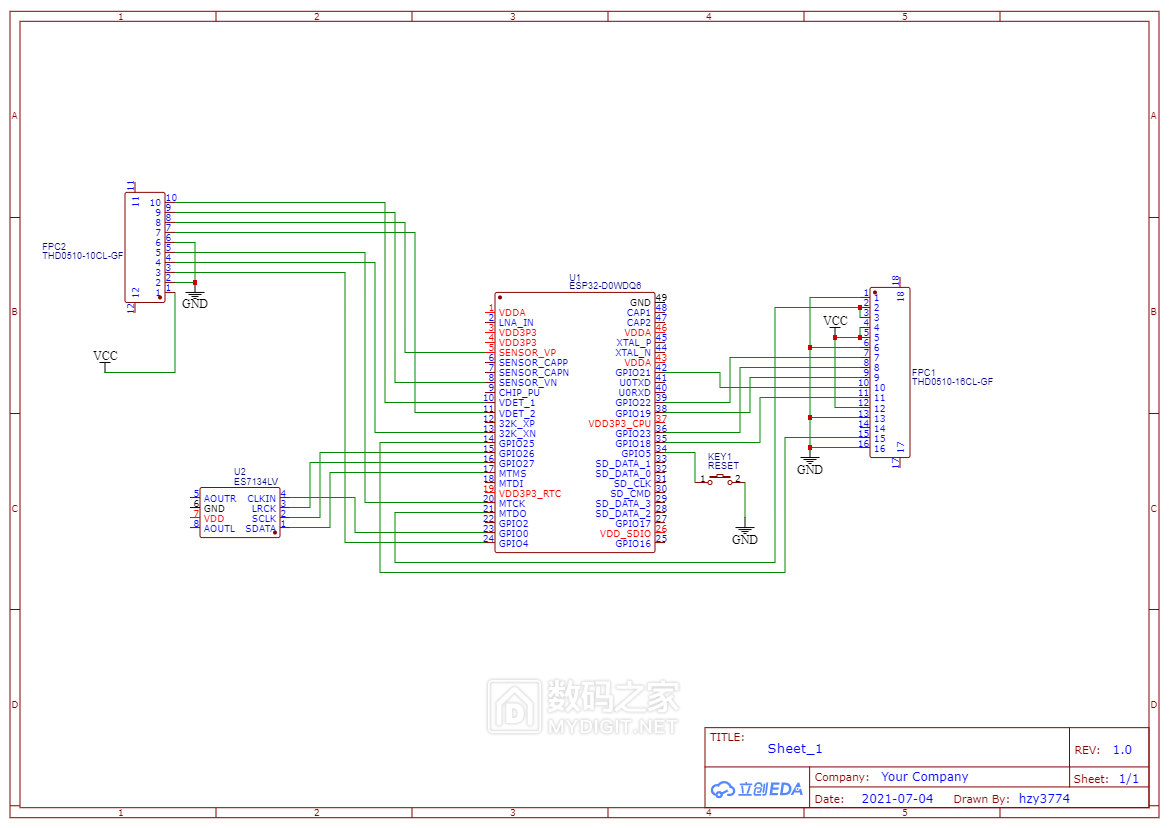Select the GPIO22 pin label
Viewport: 1169px width, 828px height.
(633, 402)
